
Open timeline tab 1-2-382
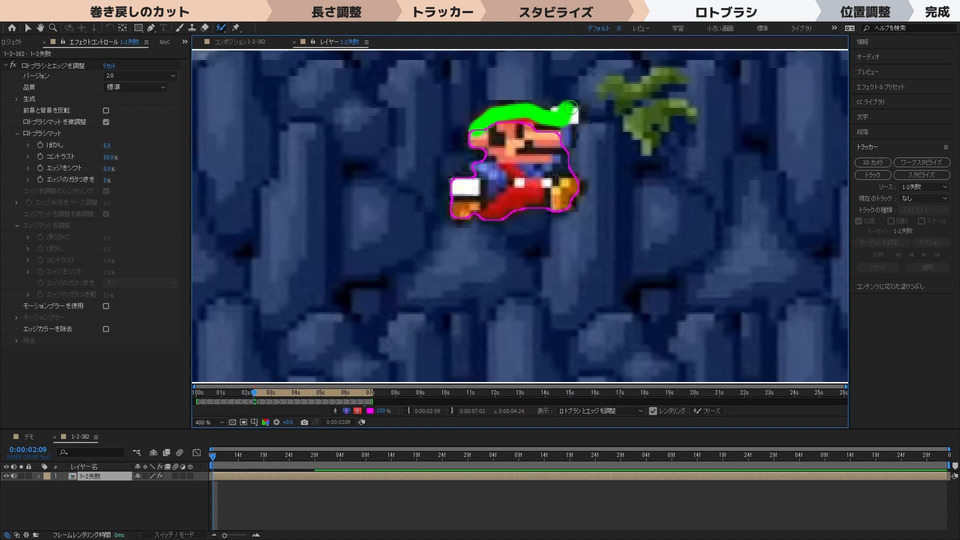(80, 437)
